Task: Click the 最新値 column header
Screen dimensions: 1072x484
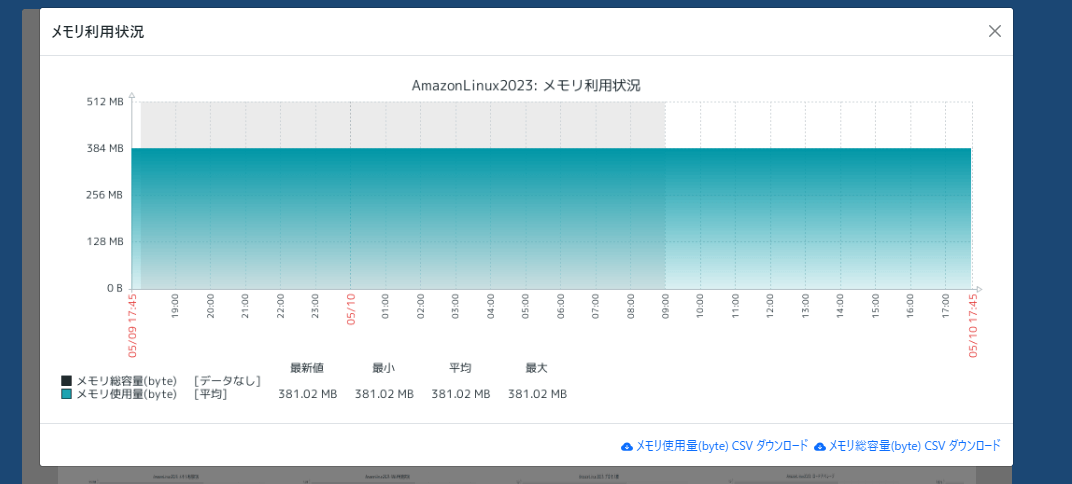Action: click(307, 368)
